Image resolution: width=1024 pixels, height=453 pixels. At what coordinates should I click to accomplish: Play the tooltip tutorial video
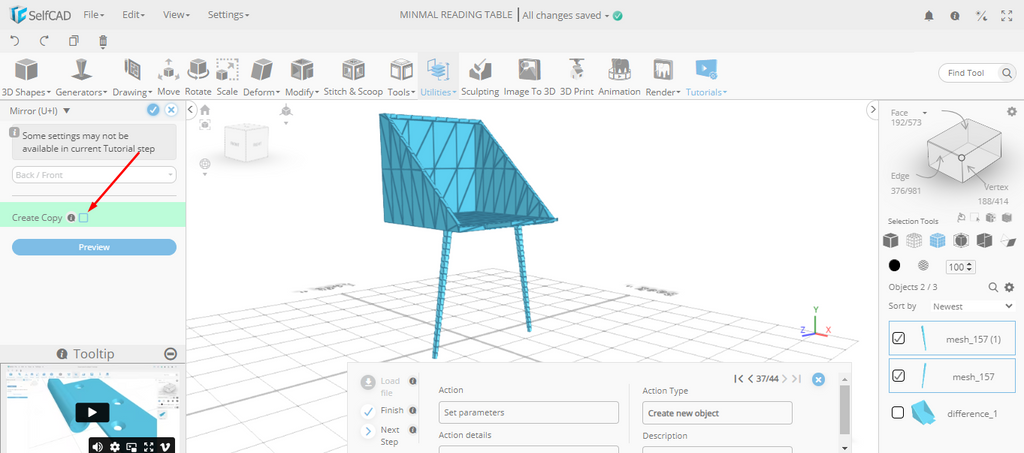pos(91,412)
